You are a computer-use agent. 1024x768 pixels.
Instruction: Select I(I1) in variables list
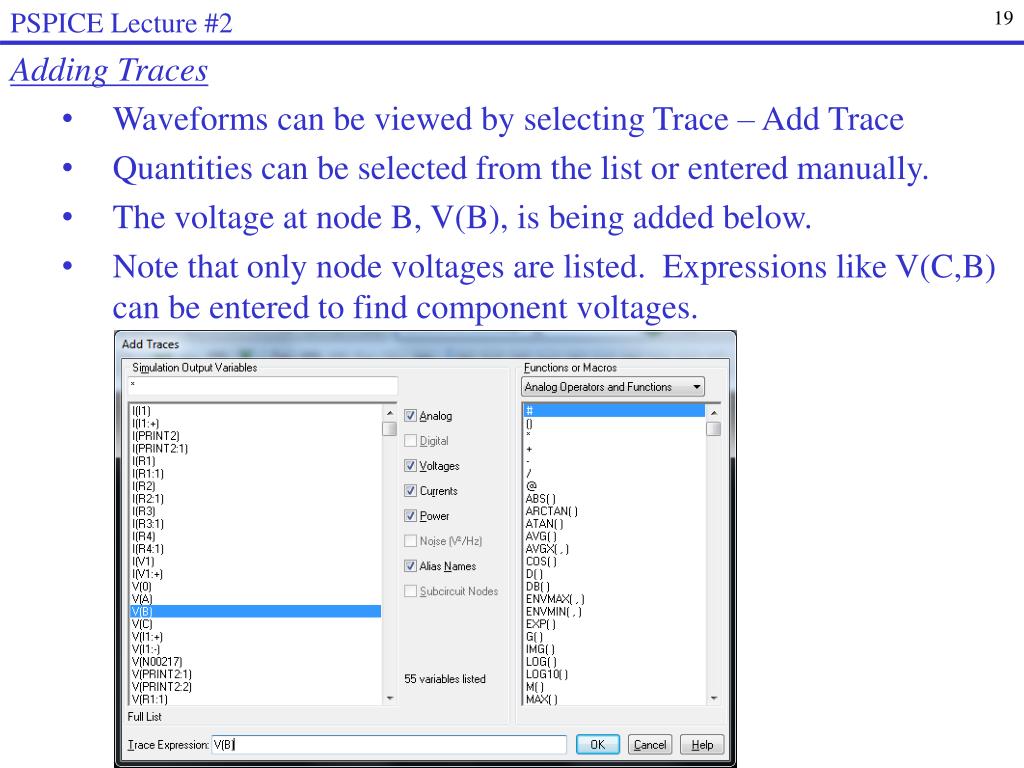click(x=141, y=411)
